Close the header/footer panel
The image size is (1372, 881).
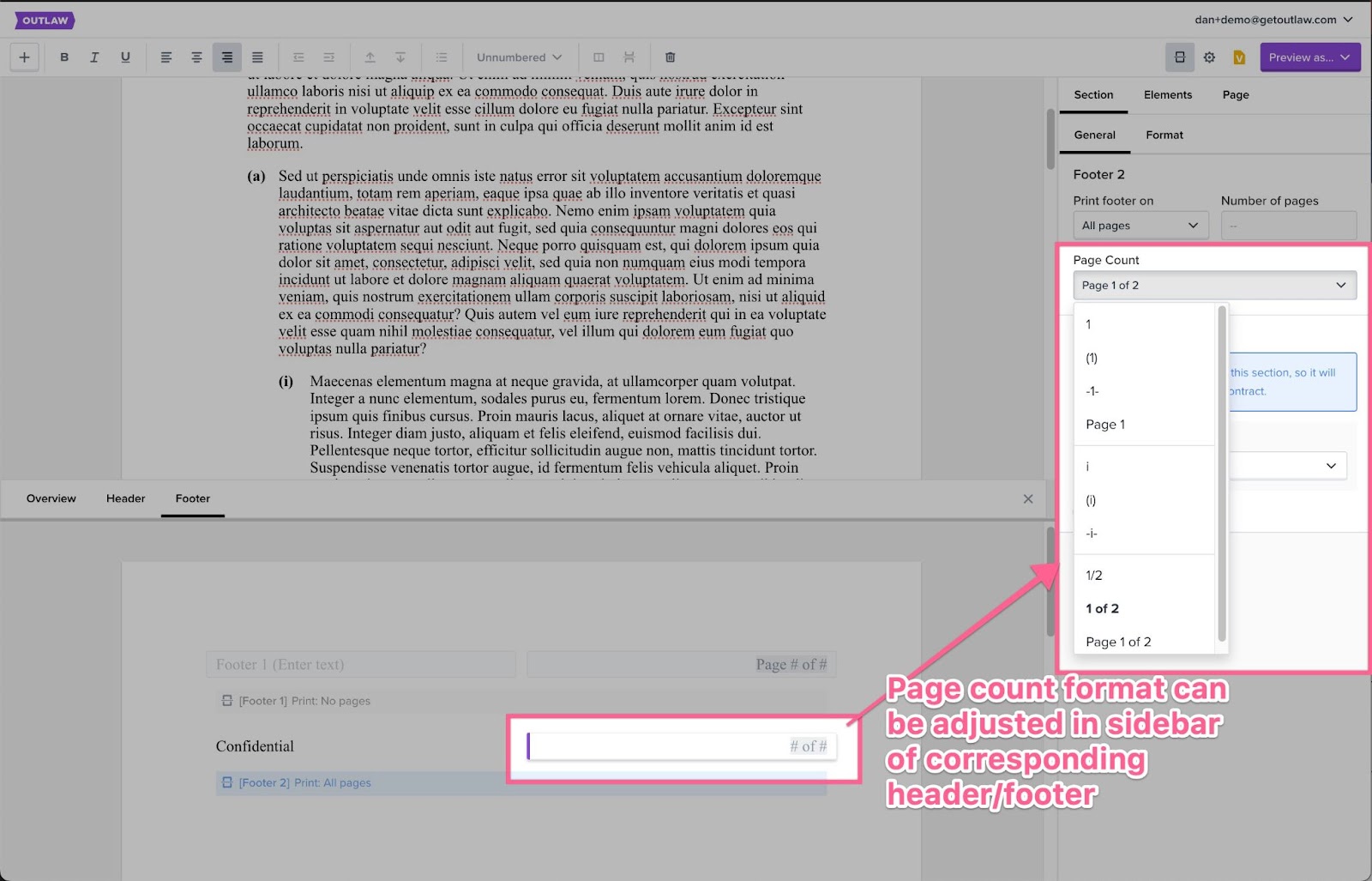(x=1028, y=498)
